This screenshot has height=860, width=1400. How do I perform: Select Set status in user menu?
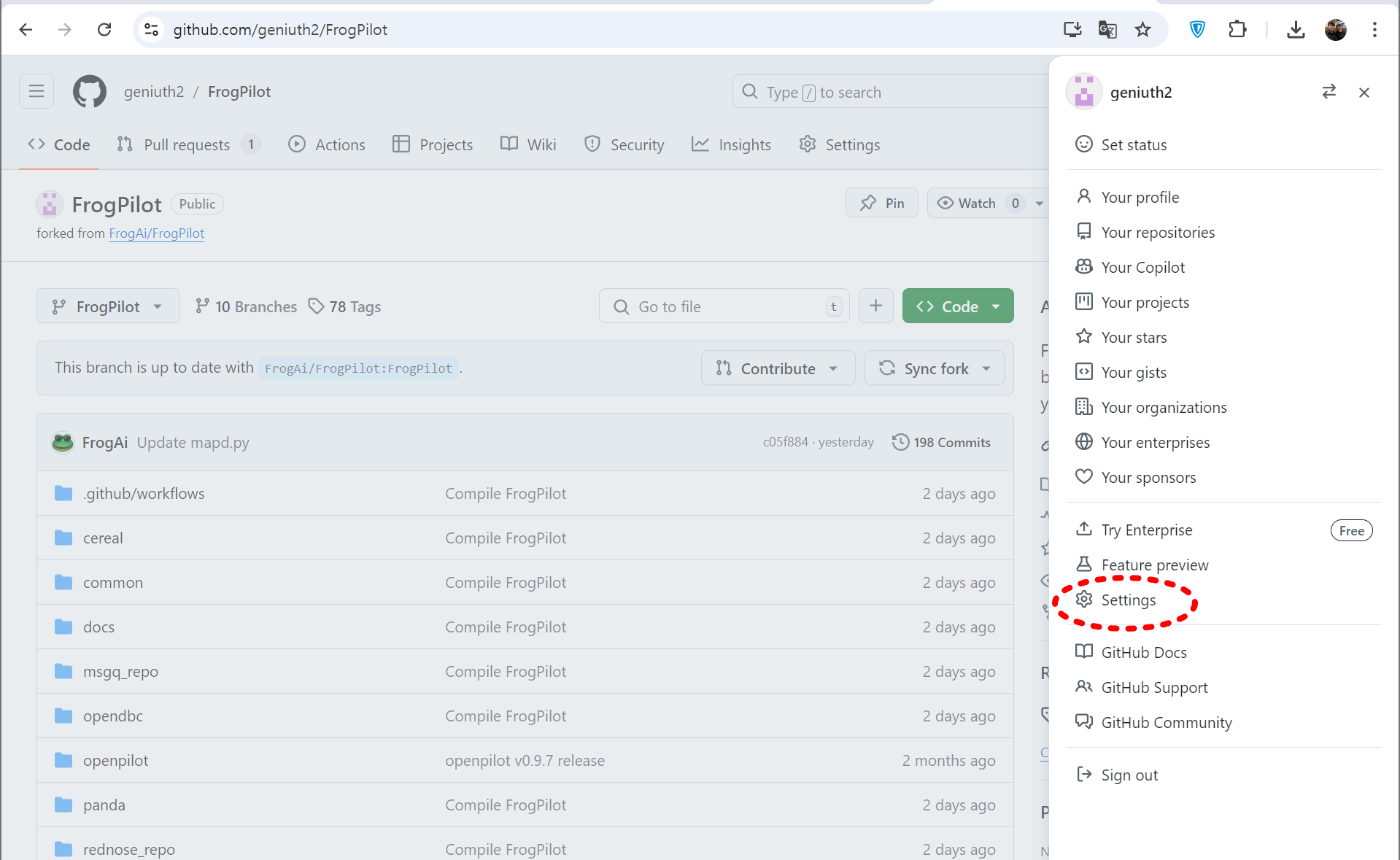coord(1223,144)
